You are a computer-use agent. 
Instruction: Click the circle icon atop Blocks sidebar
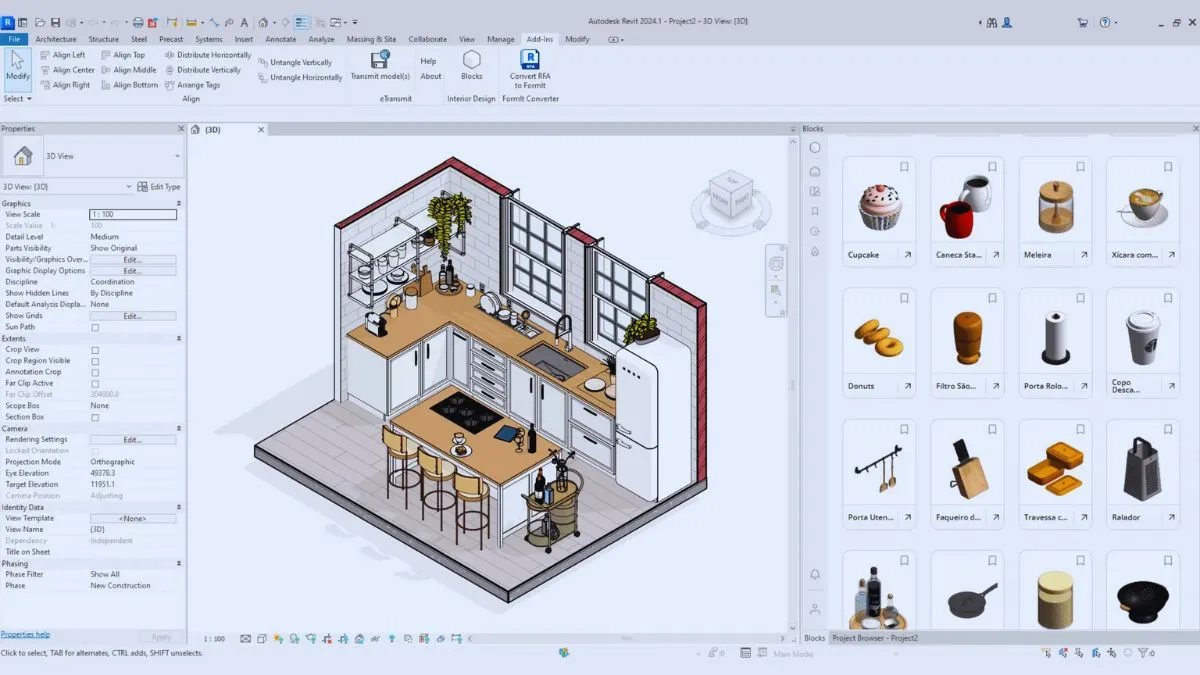(x=815, y=148)
